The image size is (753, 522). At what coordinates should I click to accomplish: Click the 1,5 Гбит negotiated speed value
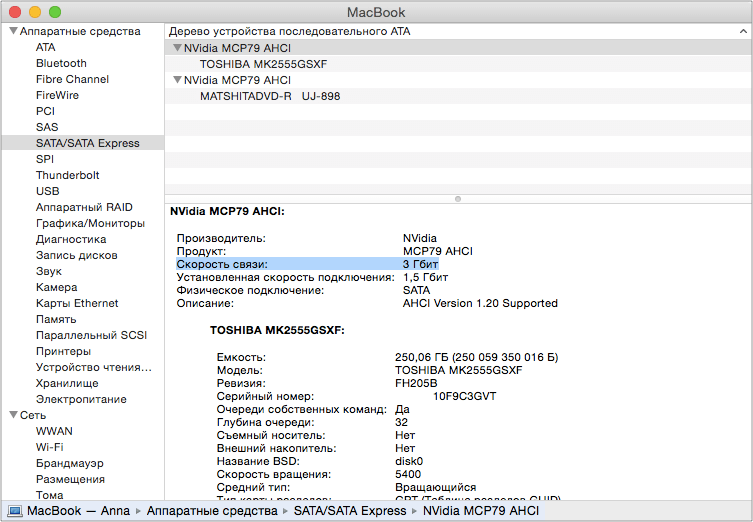[x=425, y=277]
